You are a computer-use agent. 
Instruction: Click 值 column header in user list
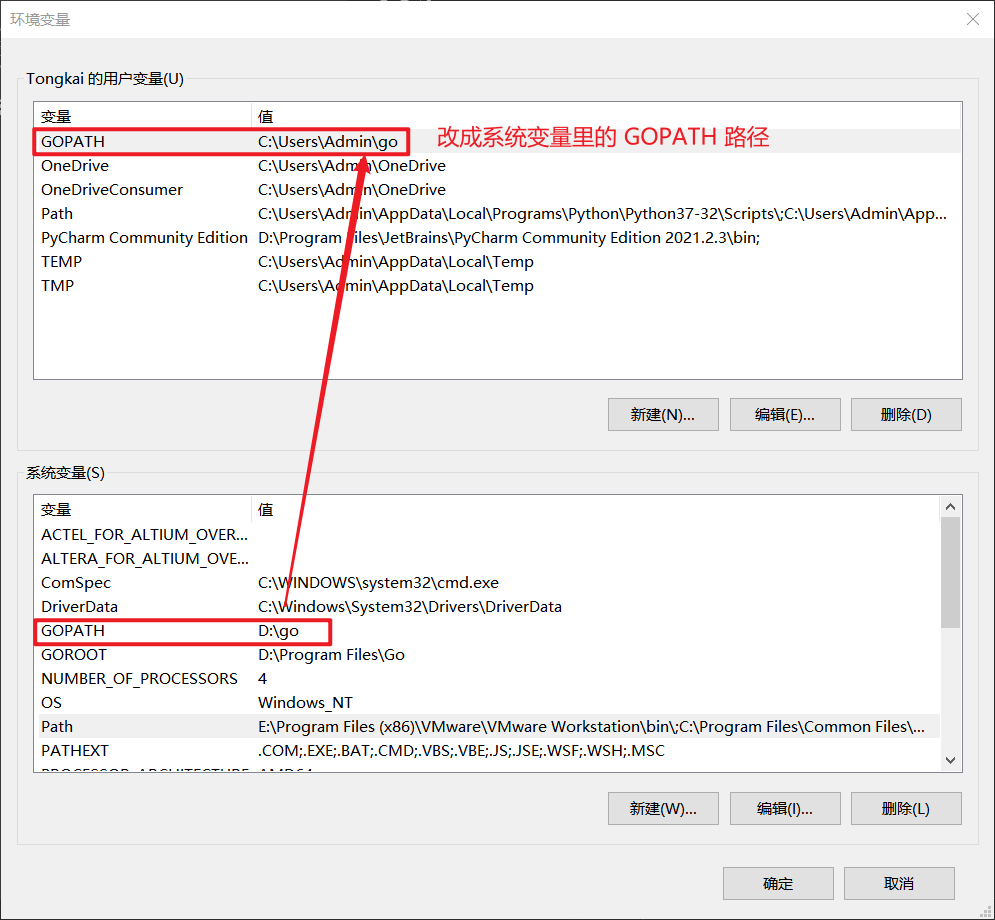pos(606,117)
